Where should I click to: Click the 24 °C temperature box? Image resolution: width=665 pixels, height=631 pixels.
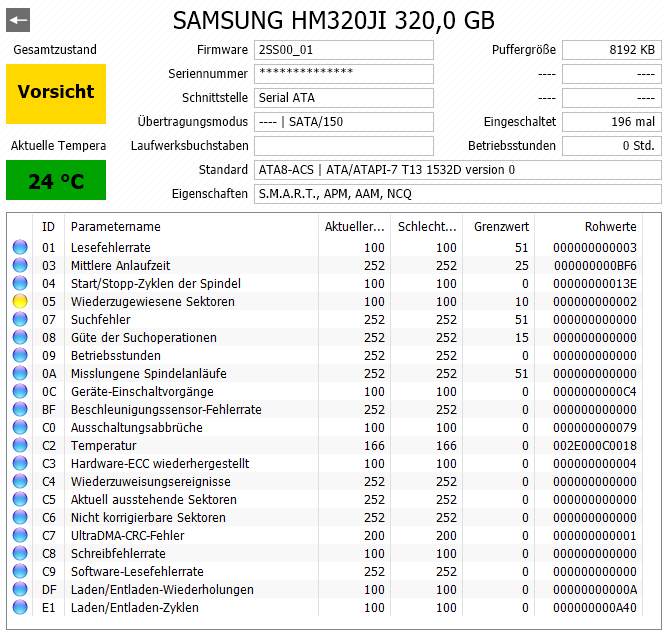(x=56, y=180)
